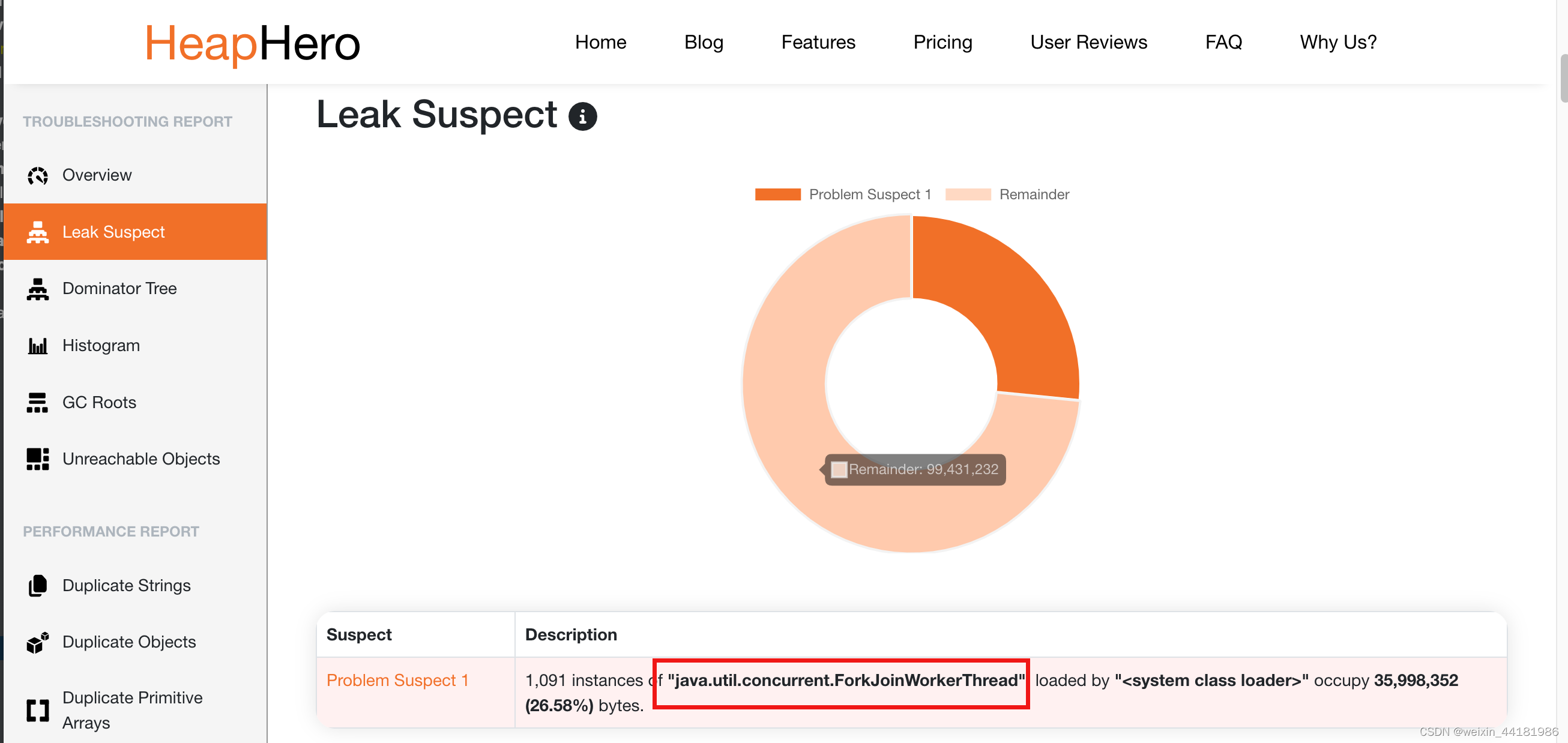Viewport: 1568px width, 743px height.
Task: Select the Overview gauge icon
Action: [38, 175]
